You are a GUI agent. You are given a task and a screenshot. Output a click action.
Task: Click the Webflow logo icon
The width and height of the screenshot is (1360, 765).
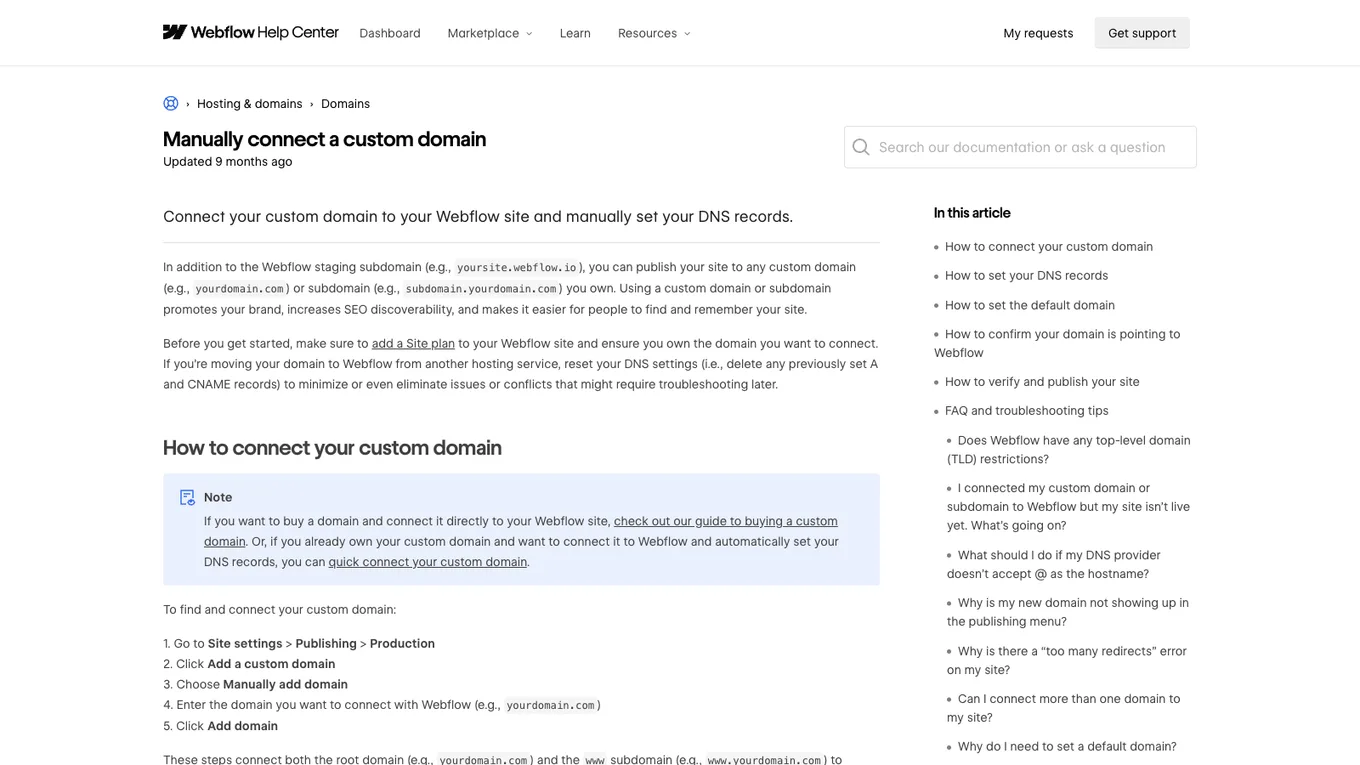click(x=175, y=32)
